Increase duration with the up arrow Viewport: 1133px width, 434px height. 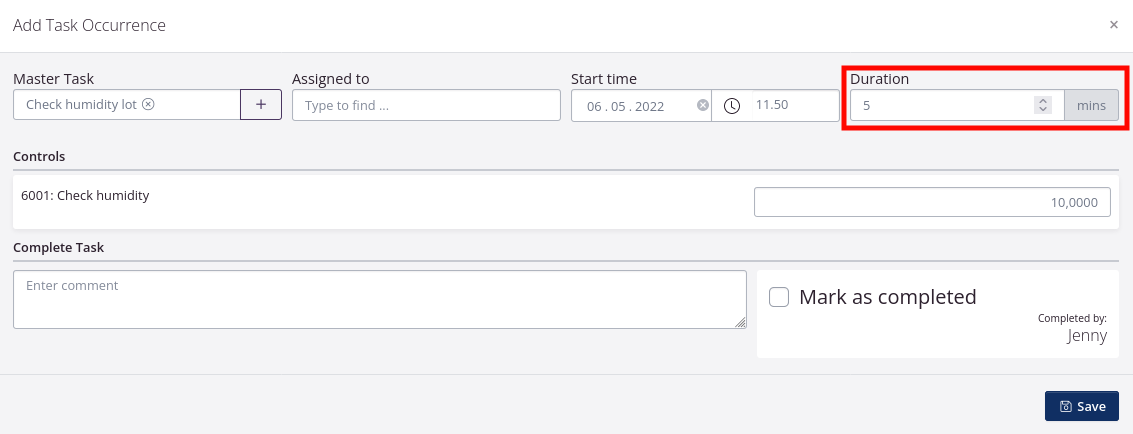1043,100
